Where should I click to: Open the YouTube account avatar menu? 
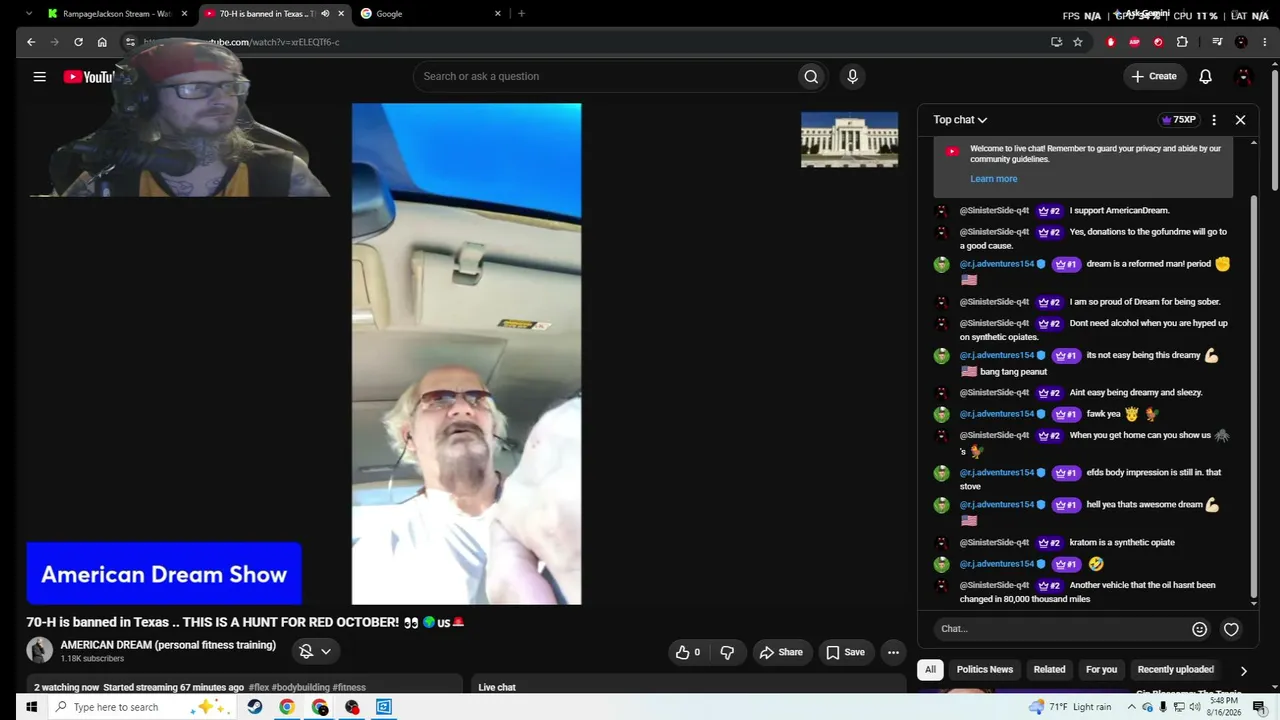1244,76
